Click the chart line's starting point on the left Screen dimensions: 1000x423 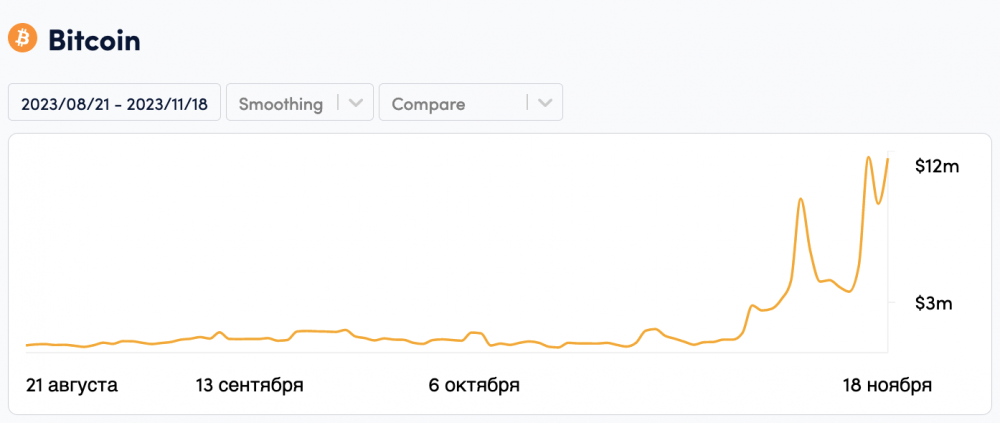point(27,345)
